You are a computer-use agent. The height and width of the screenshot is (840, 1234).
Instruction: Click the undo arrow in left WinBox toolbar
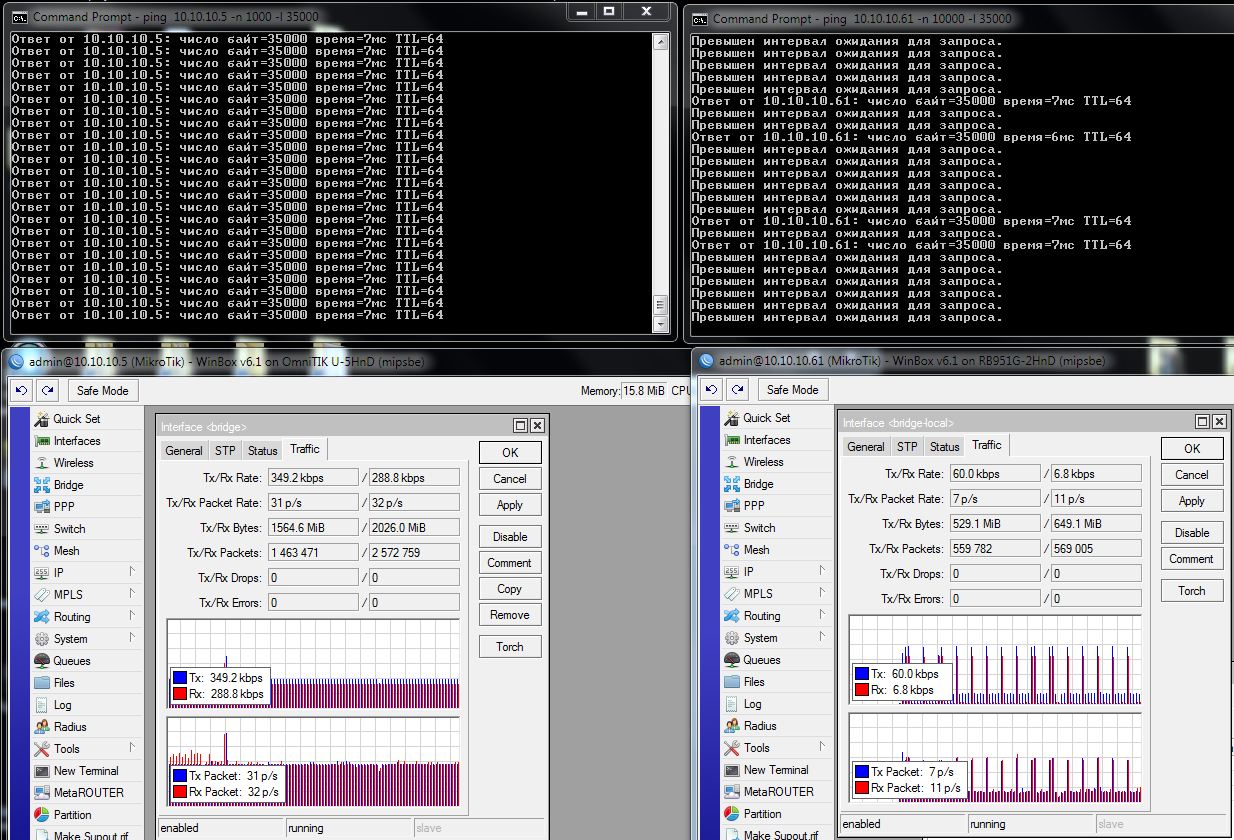(19, 390)
